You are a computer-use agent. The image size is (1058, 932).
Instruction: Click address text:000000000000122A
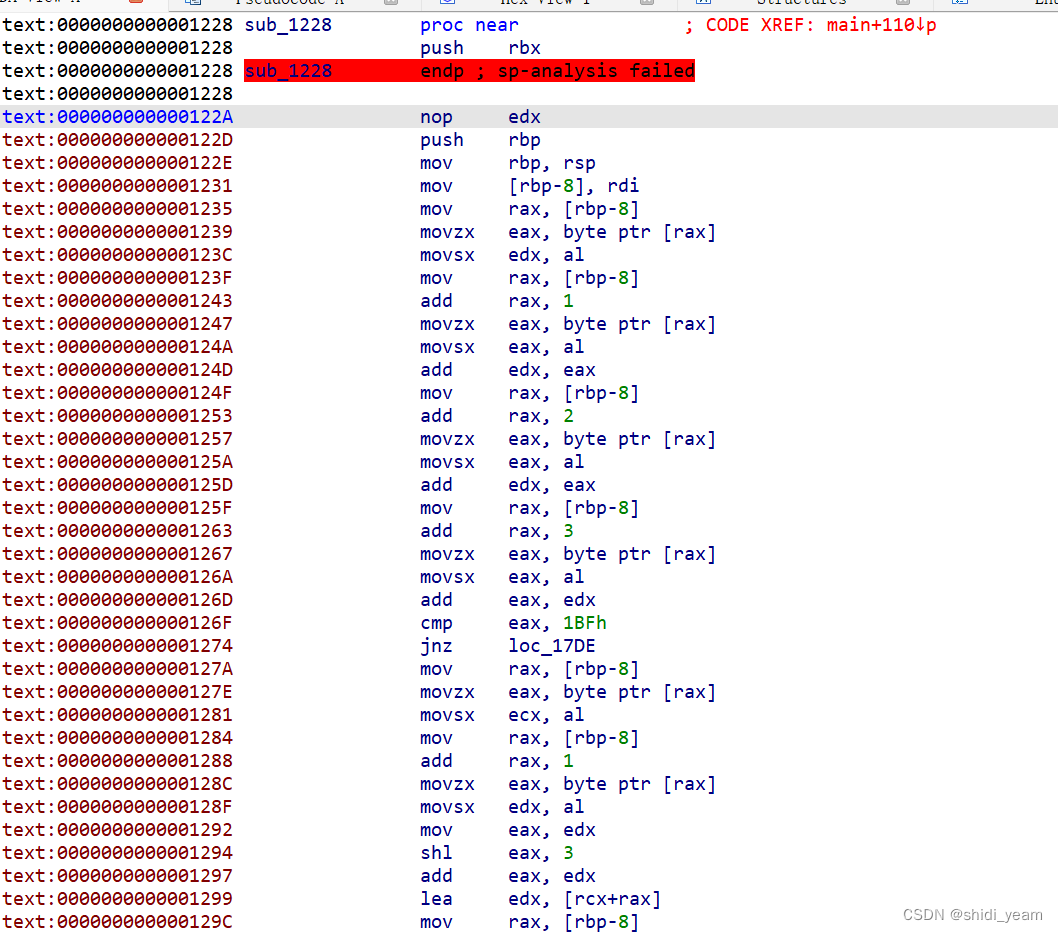click(x=117, y=116)
